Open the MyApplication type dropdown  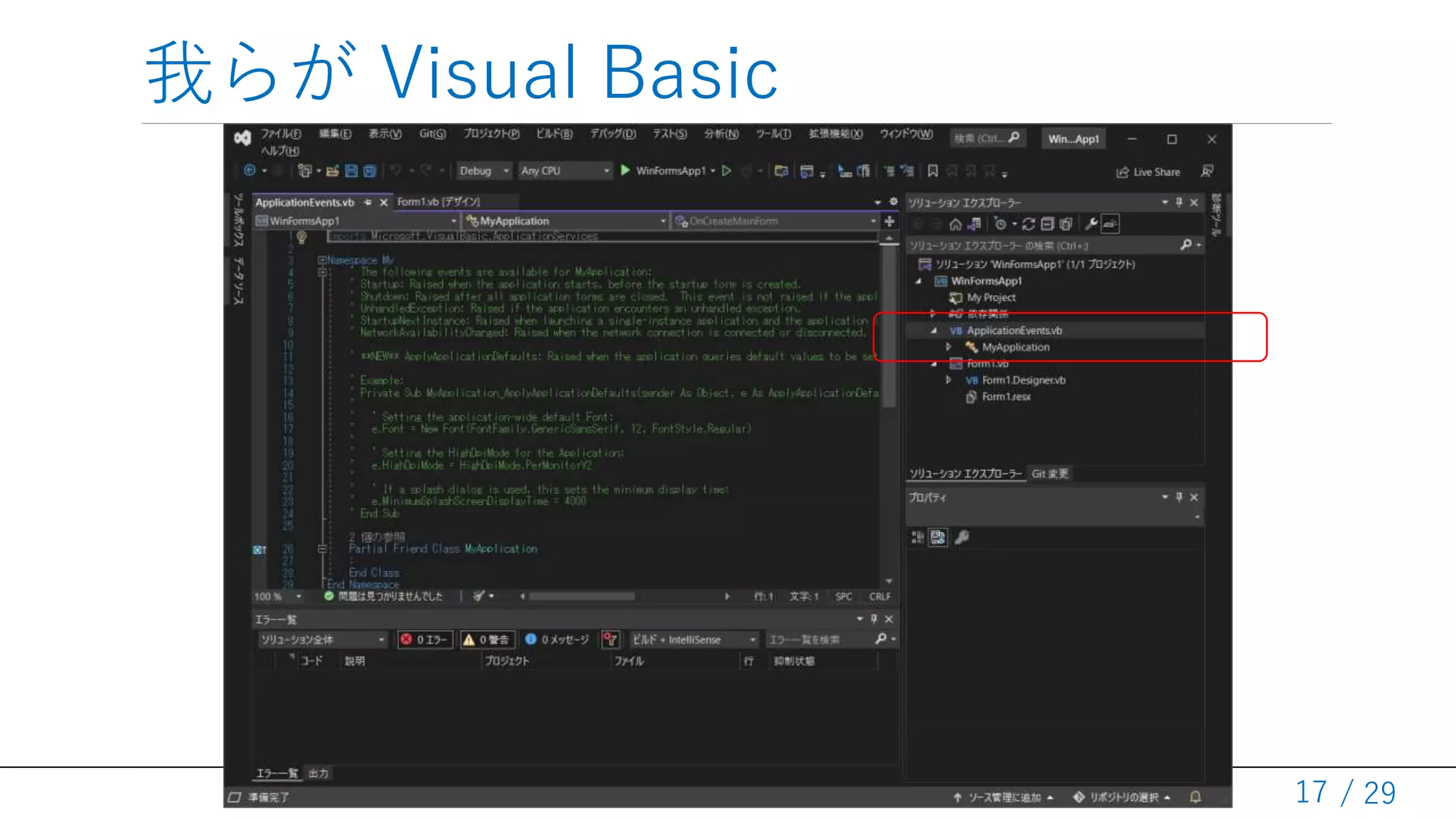click(x=566, y=221)
